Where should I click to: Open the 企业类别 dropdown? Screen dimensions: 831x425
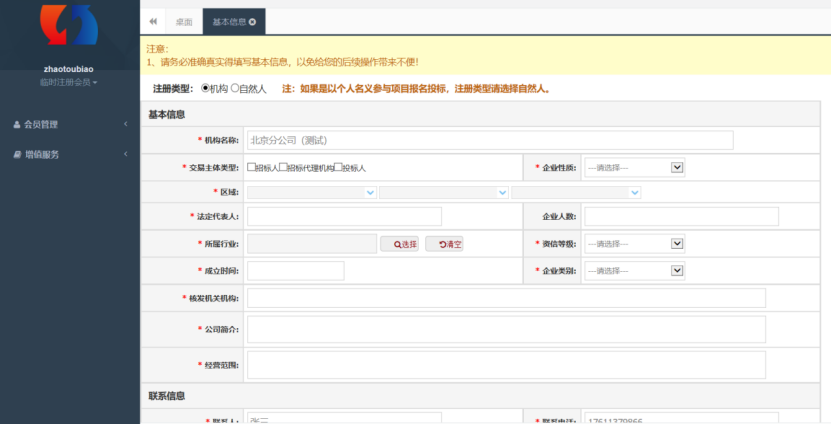coord(634,270)
